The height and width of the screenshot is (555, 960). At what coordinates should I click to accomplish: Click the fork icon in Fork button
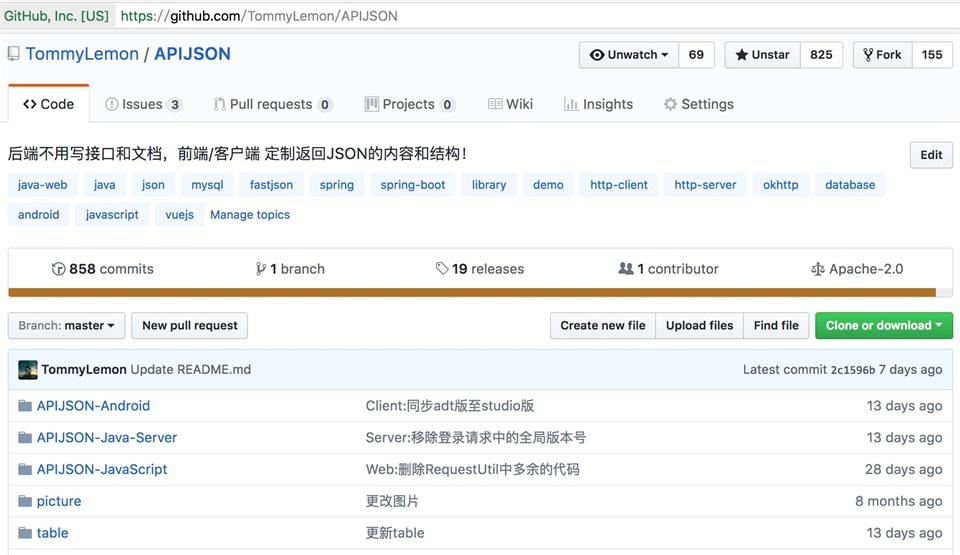coord(868,55)
